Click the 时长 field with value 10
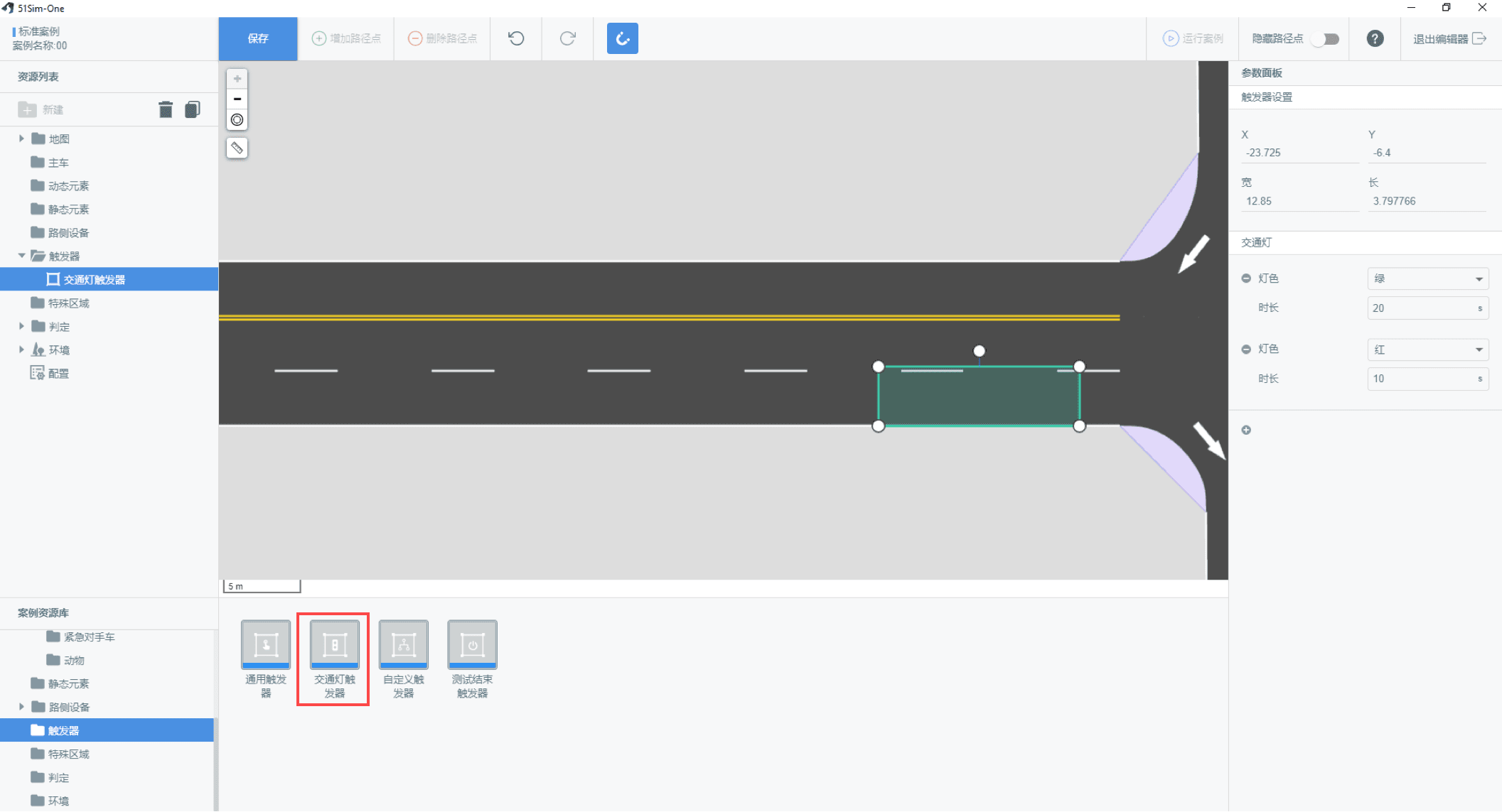The width and height of the screenshot is (1502, 812). [1428, 379]
